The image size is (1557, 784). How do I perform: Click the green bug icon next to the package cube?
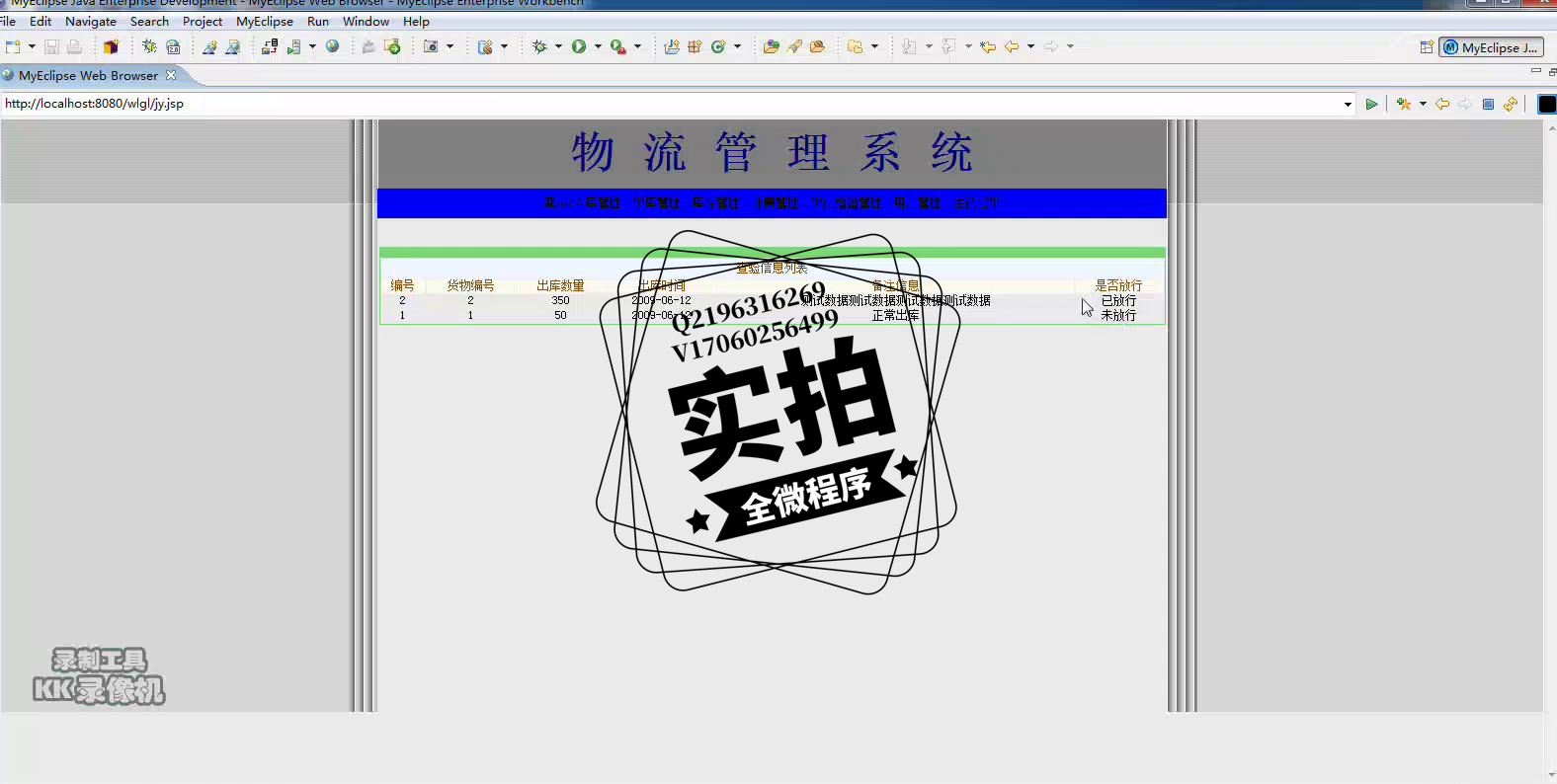coord(149,46)
